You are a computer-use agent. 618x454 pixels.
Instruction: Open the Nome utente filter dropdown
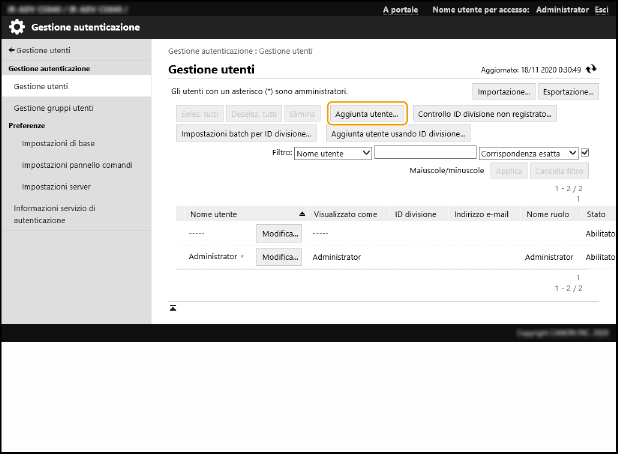pyautogui.click(x=333, y=153)
